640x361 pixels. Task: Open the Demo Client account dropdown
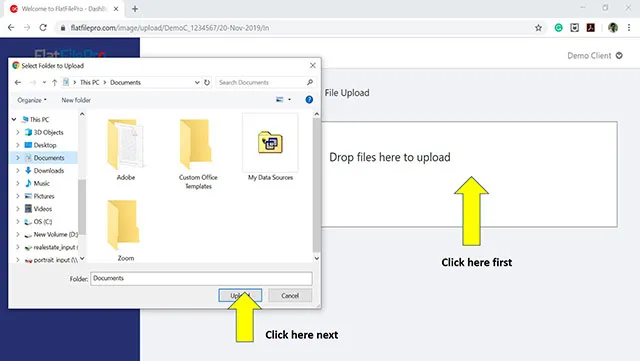pyautogui.click(x=595, y=56)
